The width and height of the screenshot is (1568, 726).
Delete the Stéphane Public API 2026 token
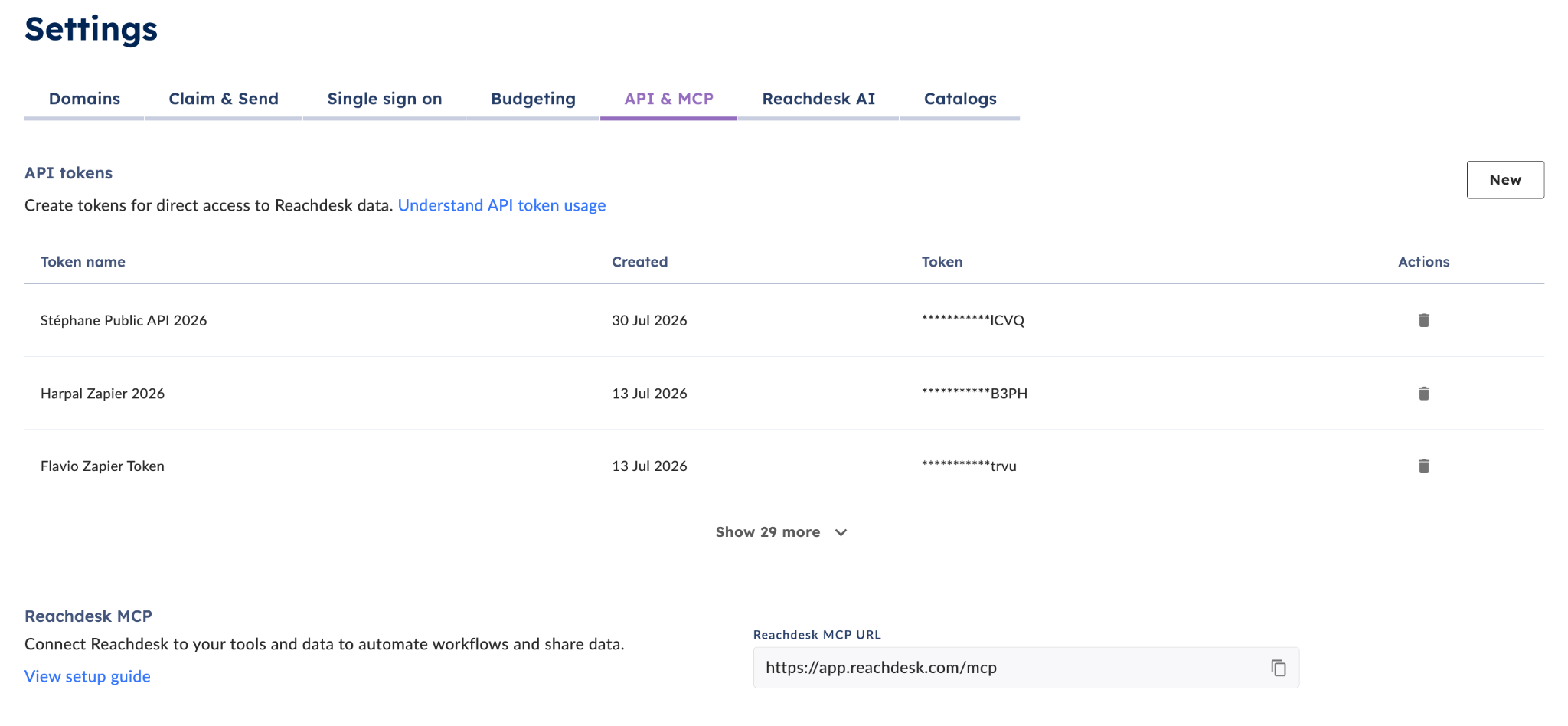click(x=1423, y=320)
